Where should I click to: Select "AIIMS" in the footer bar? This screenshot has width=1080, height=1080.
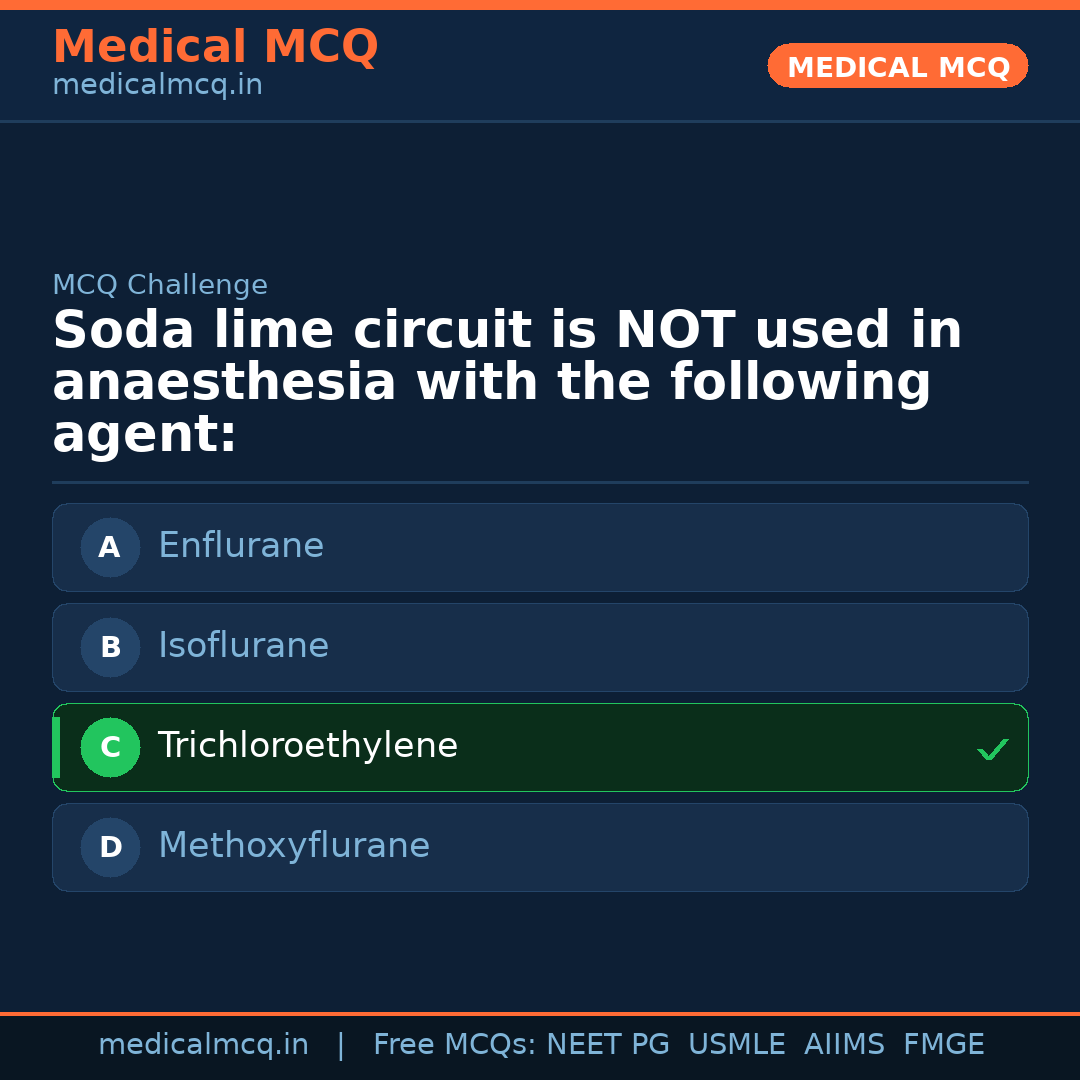coord(844,1045)
